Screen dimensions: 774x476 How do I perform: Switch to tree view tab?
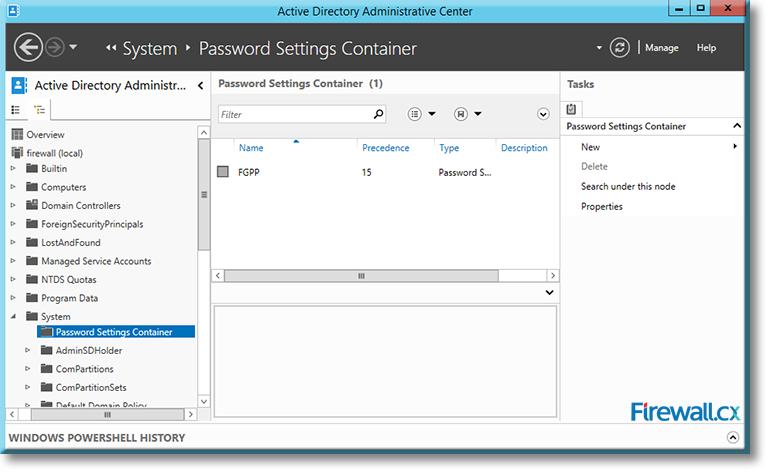39,110
